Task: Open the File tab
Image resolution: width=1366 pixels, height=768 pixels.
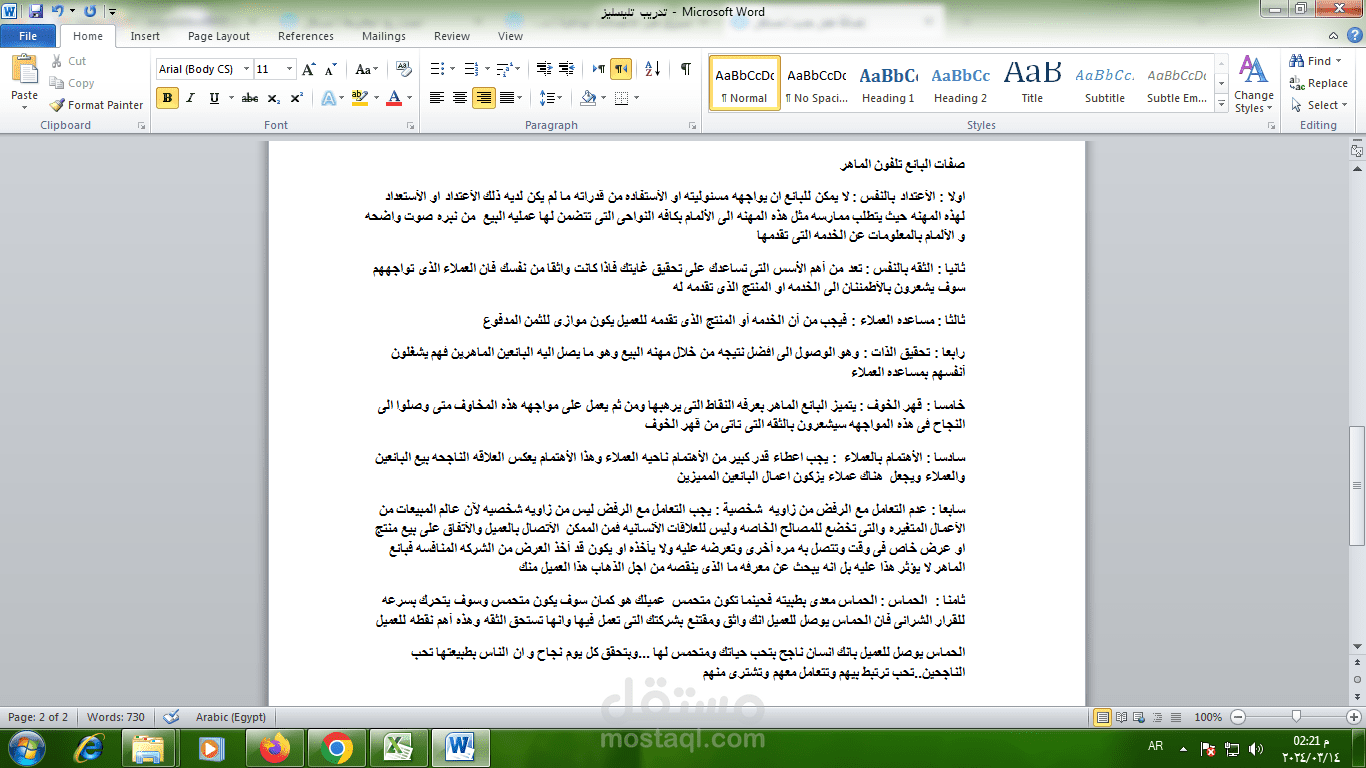Action: (x=28, y=36)
